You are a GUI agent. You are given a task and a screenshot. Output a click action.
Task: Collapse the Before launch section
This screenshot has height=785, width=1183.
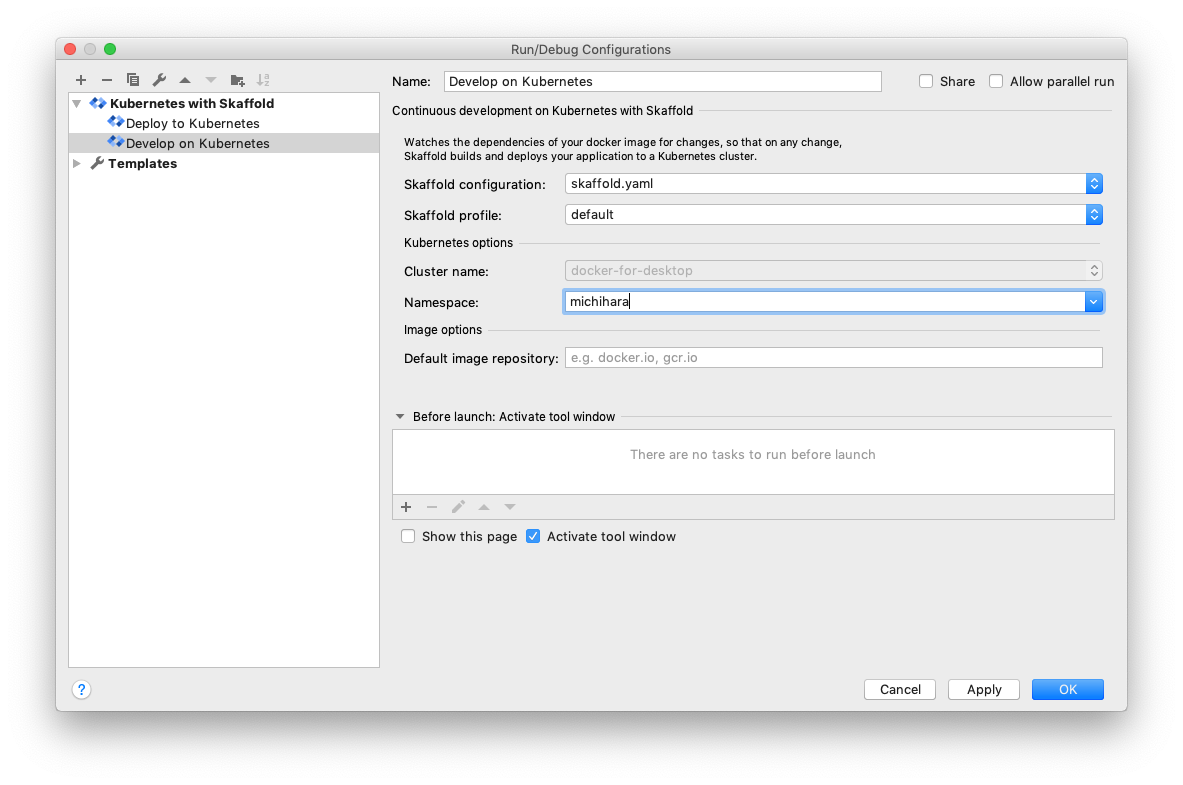click(400, 416)
